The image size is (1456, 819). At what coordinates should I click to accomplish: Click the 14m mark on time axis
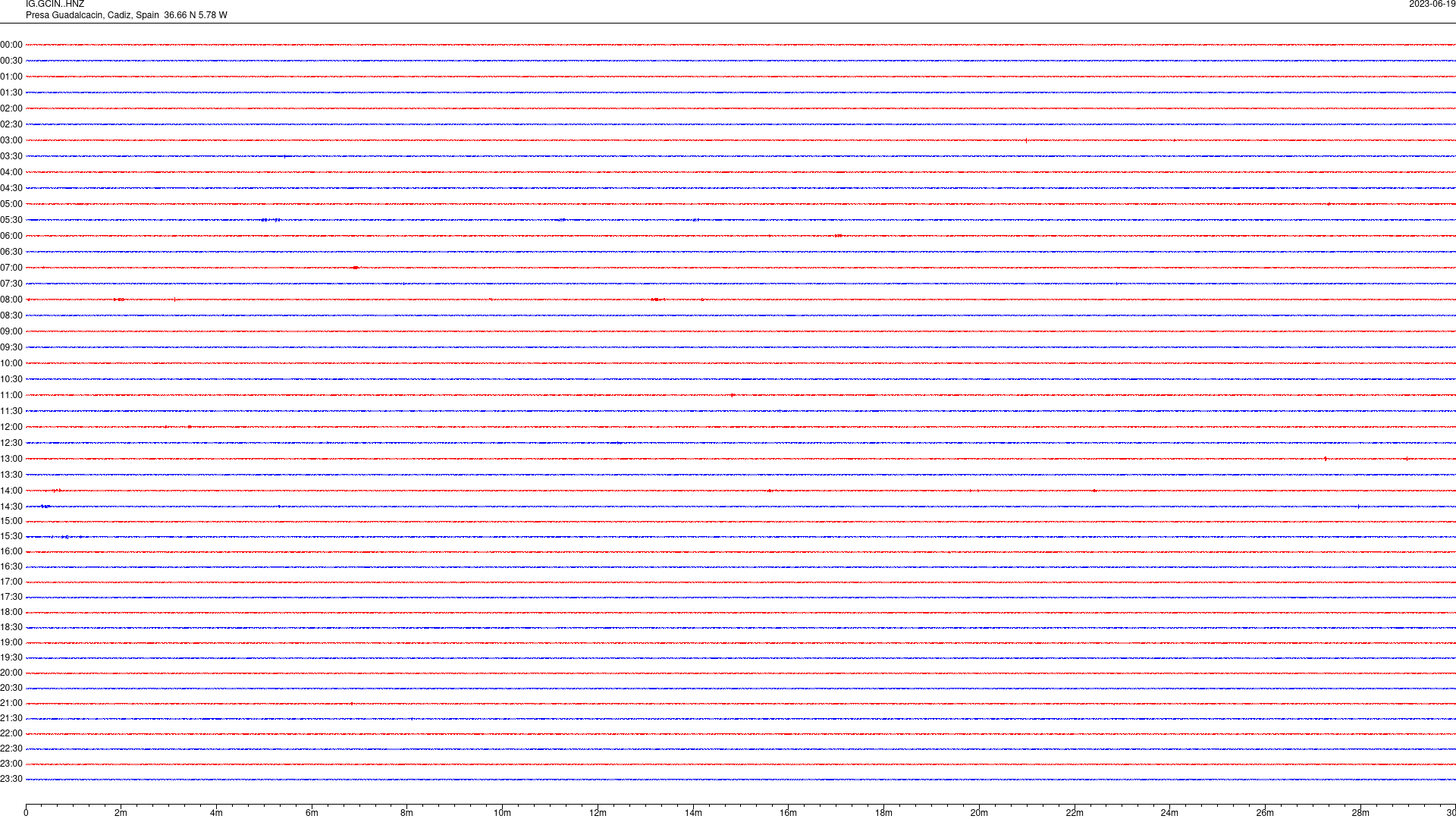693,813
